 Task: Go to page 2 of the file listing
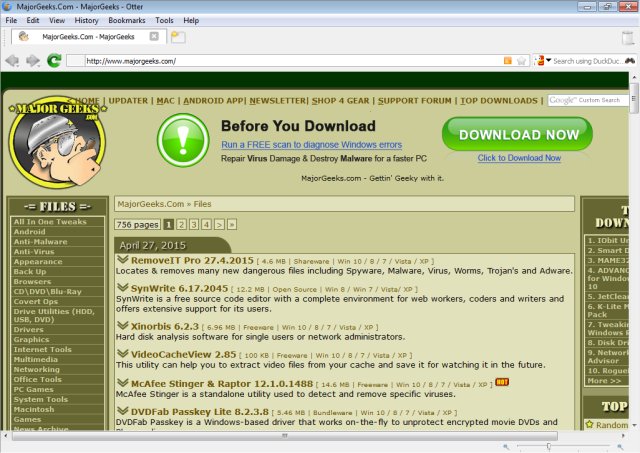[181, 225]
